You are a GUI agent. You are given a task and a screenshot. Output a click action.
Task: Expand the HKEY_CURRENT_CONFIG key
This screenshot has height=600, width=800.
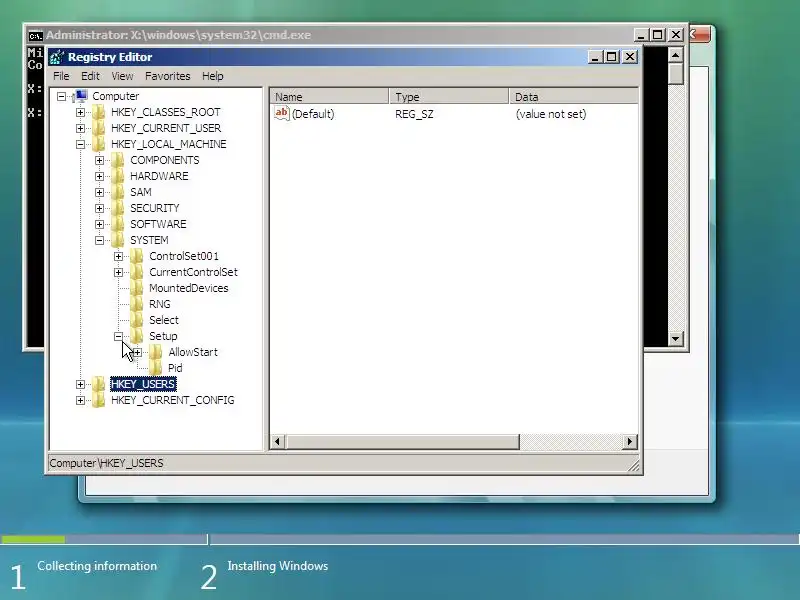click(80, 400)
